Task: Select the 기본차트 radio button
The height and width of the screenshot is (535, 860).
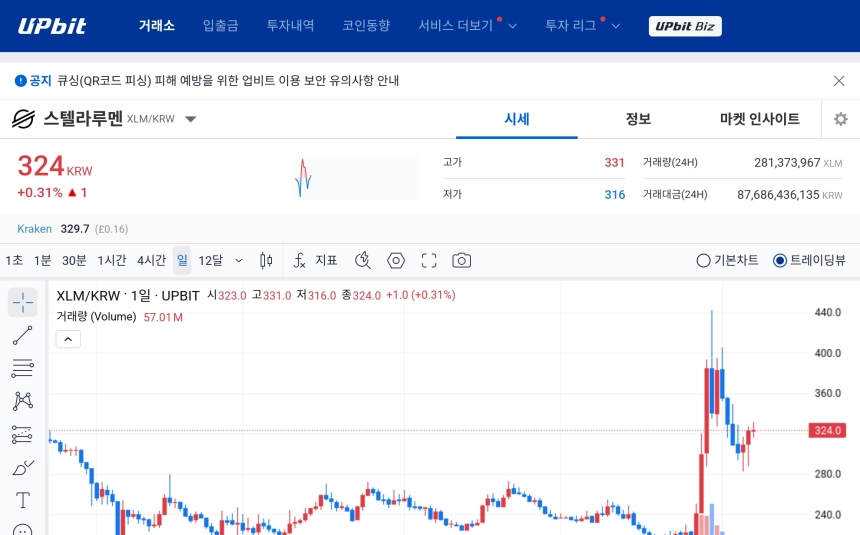Action: [x=703, y=261]
